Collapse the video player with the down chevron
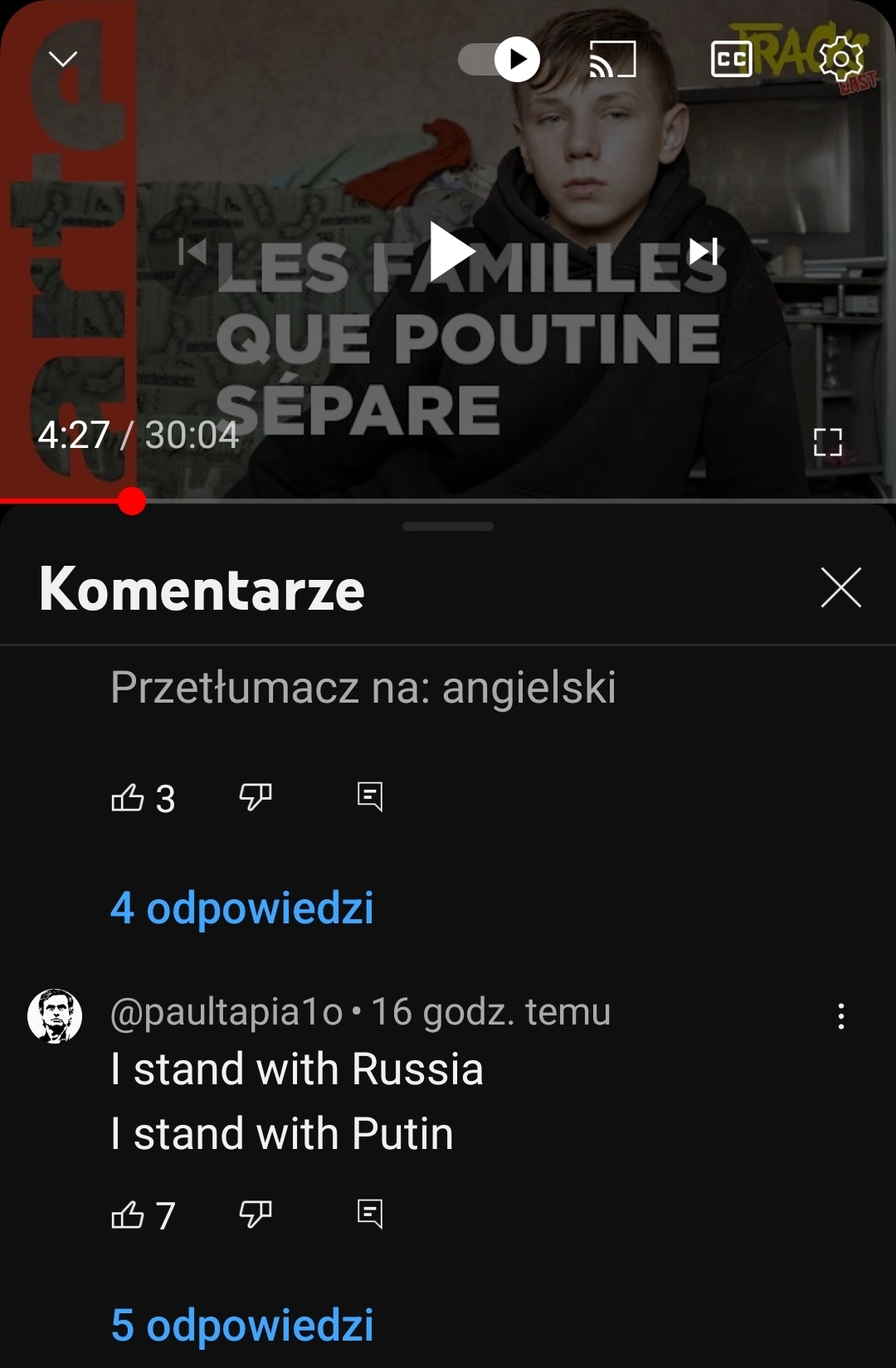Screen dimensions: 896x1368 (x=63, y=59)
